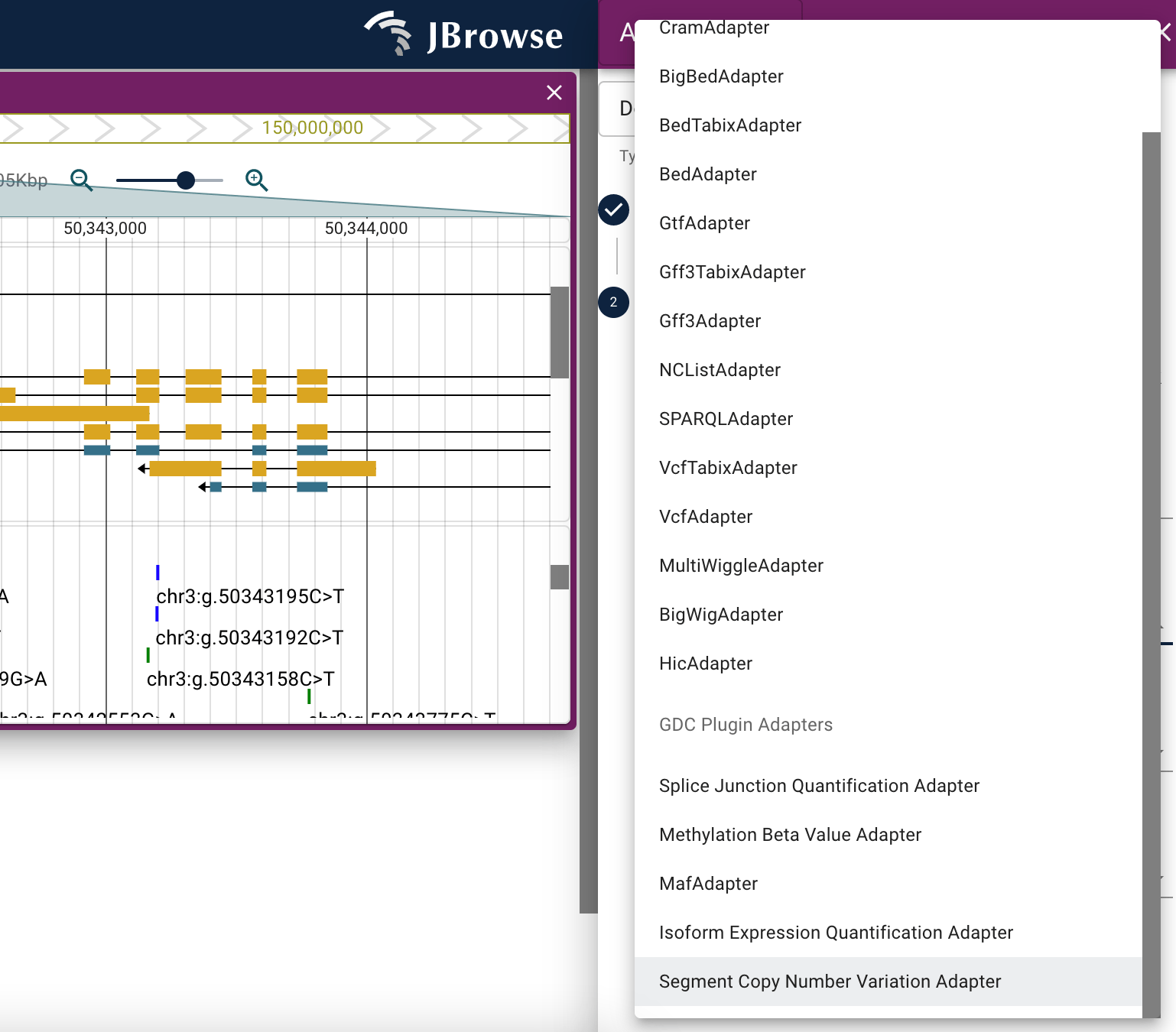Zoom out with the magnifier minus icon
The height and width of the screenshot is (1032, 1176).
point(81,180)
